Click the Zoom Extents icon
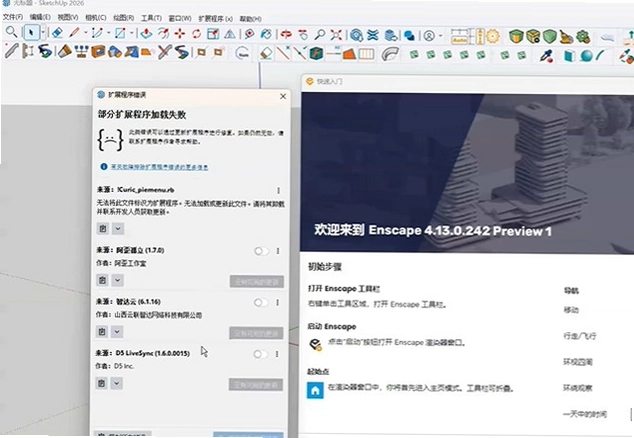 pyautogui.click(x=336, y=35)
